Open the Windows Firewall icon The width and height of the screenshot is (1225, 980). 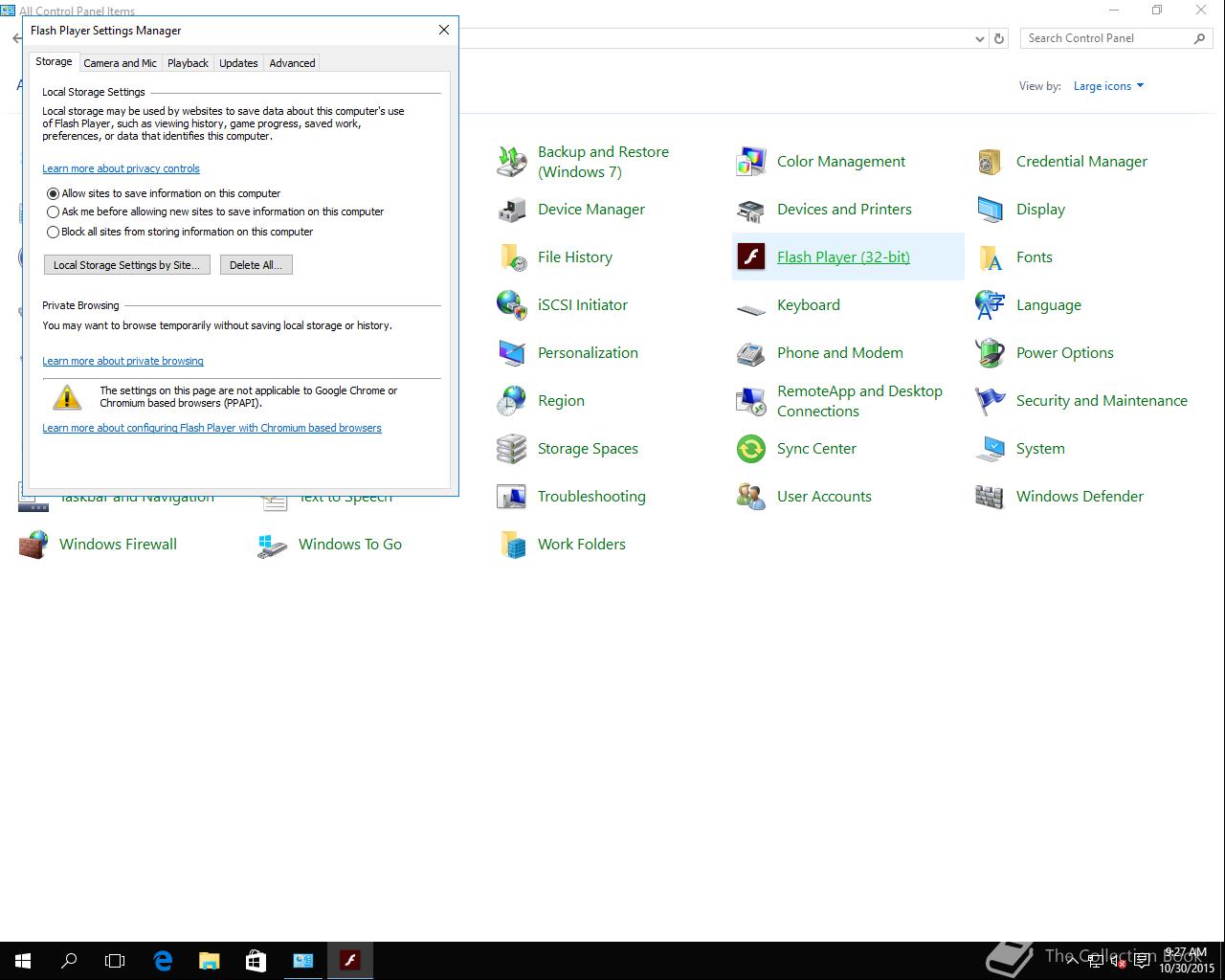click(33, 545)
